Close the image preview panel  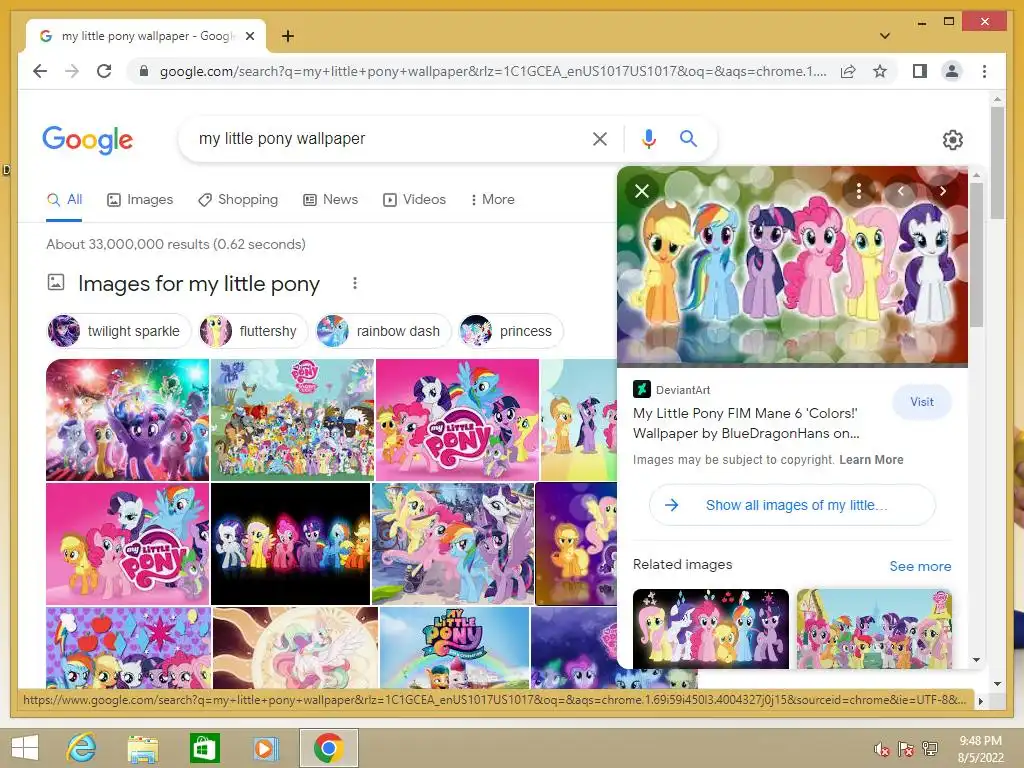[642, 191]
